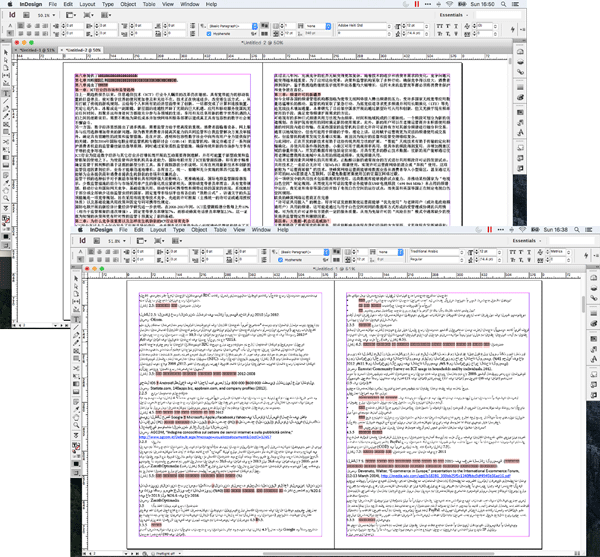Select the Type tool in Untitled-2 window
600x557 pixels.
(x=6, y=93)
